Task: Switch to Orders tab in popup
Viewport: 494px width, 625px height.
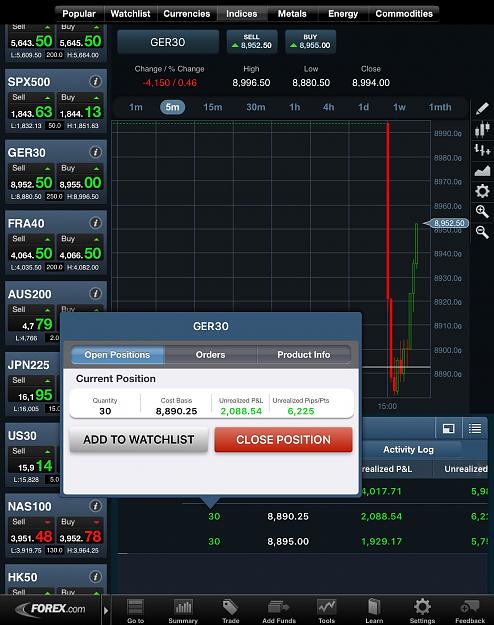Action: (211, 354)
